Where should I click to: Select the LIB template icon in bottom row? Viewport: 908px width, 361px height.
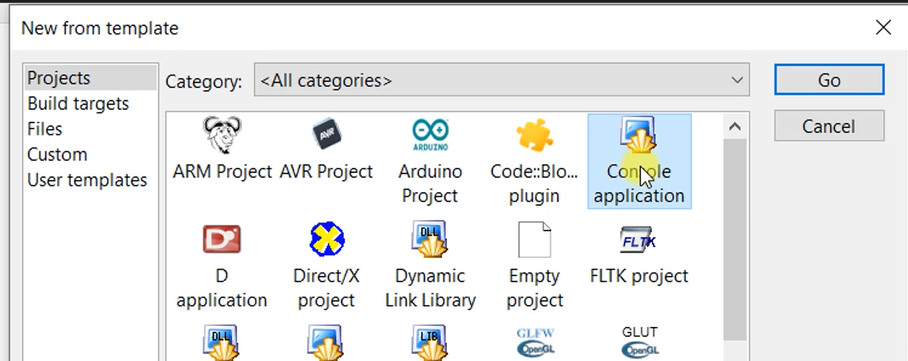pyautogui.click(x=430, y=342)
